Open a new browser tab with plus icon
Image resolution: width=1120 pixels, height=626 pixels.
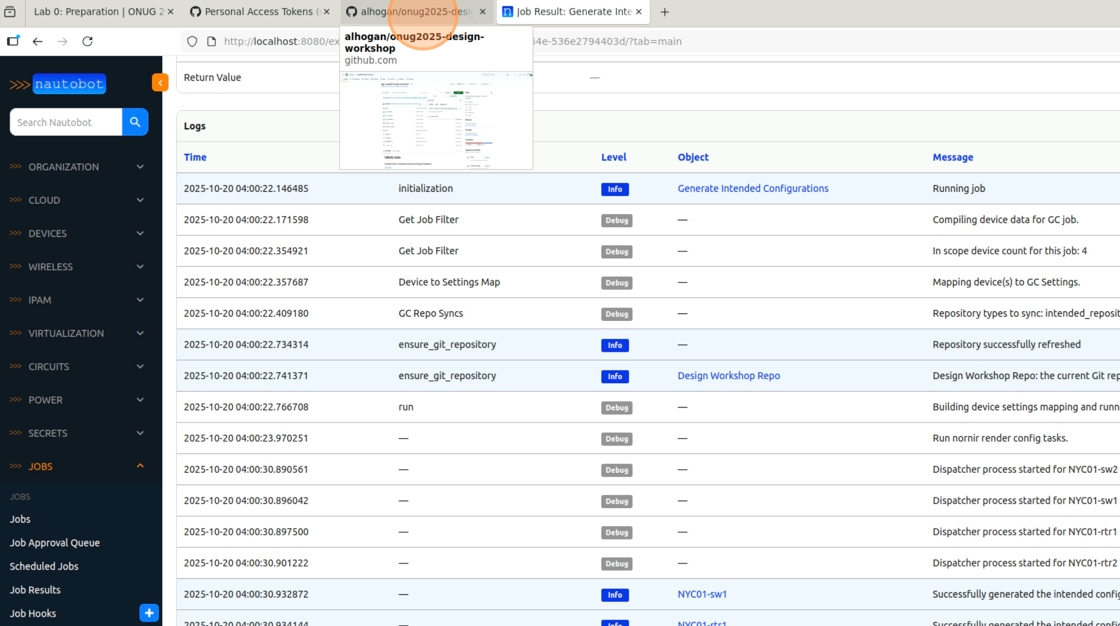tap(665, 12)
